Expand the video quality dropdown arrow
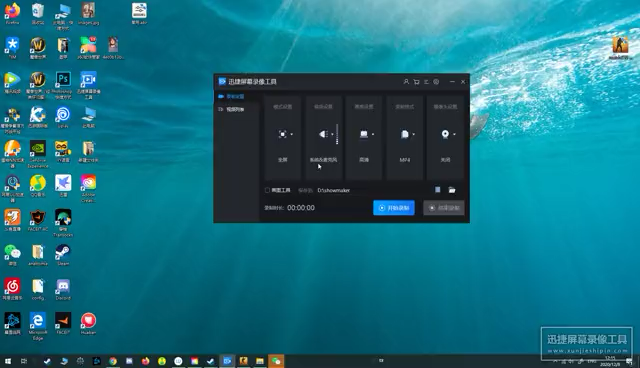640x368 pixels. point(373,134)
